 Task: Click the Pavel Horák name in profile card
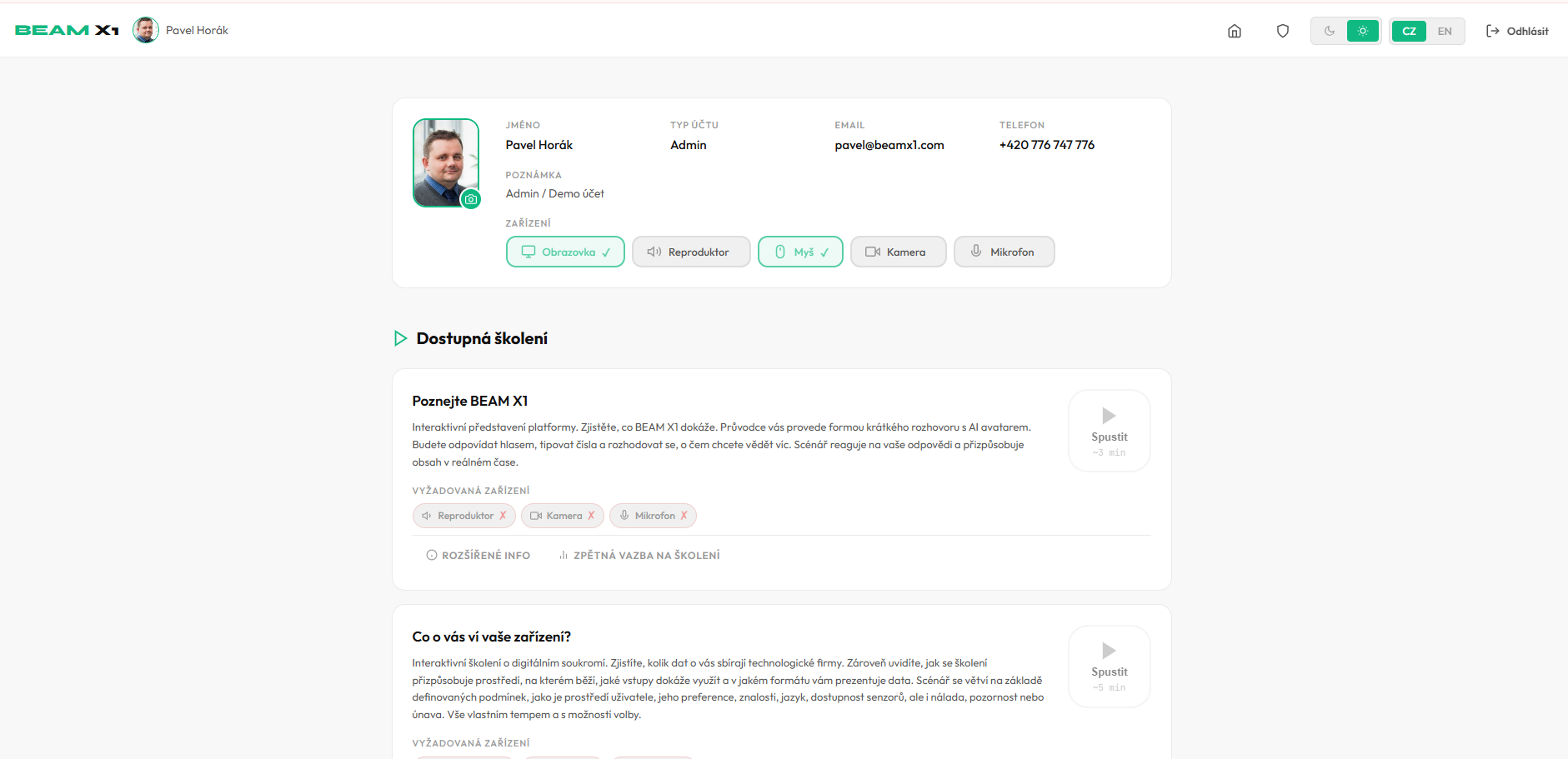539,145
